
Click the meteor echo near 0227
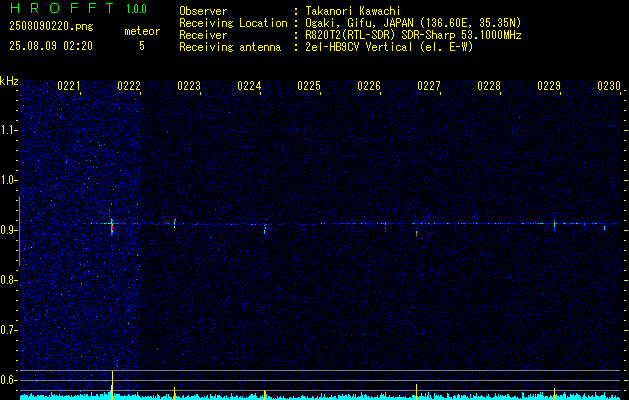click(416, 233)
